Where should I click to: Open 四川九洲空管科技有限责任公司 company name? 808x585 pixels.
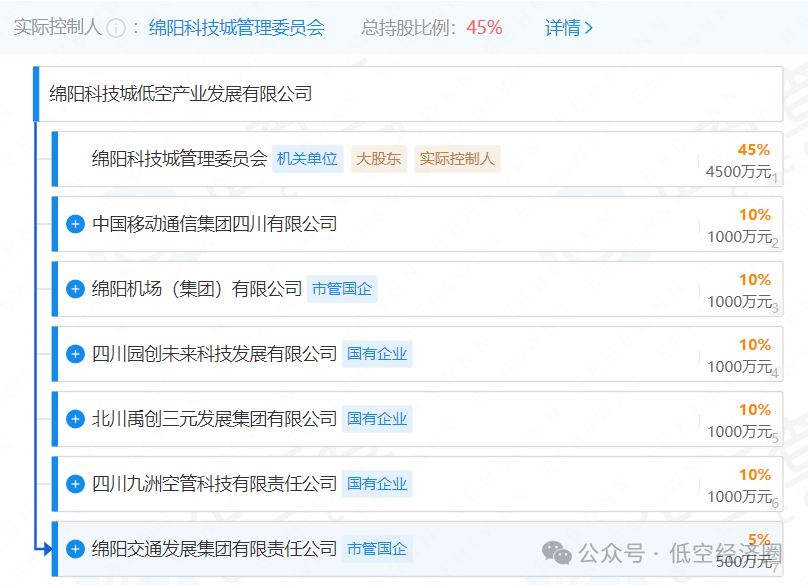point(214,484)
